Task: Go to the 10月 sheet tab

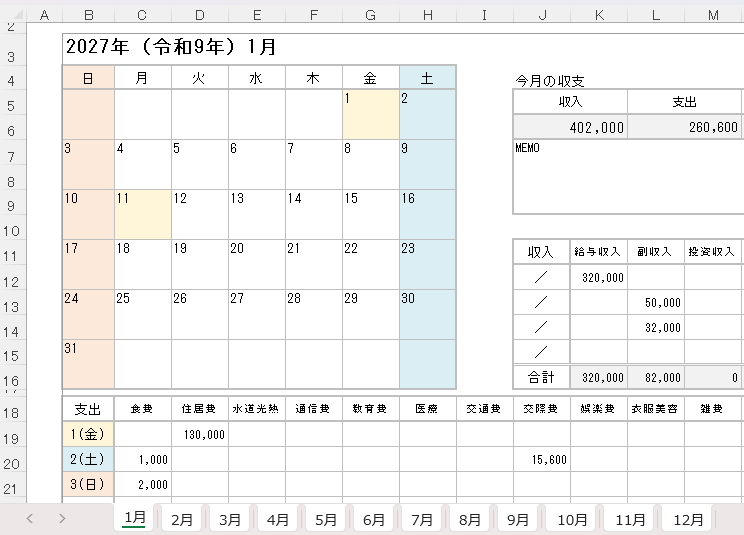Action: point(572,519)
